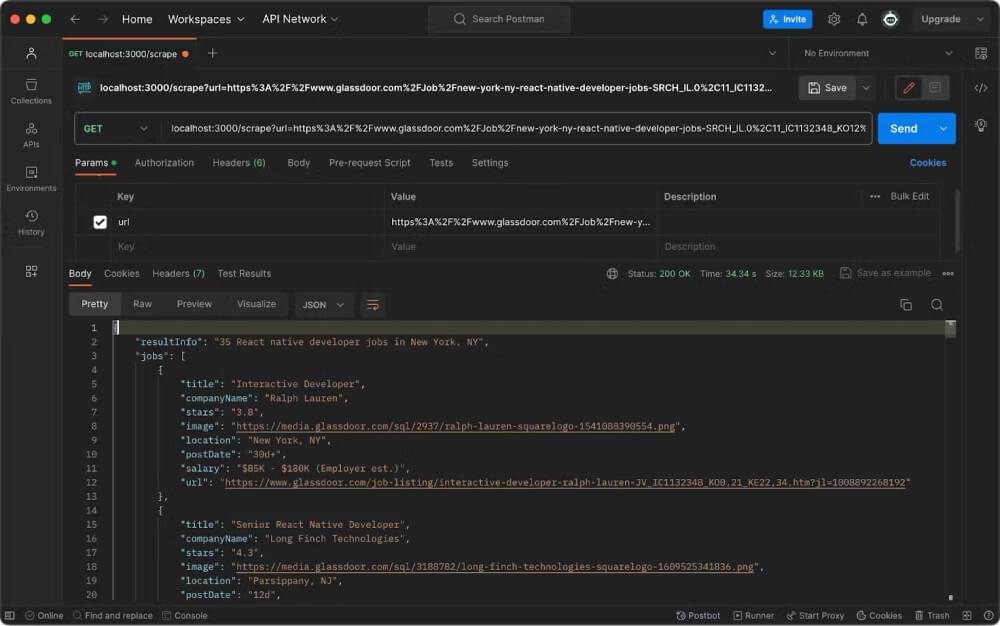Uncheck the url parameter checkbox
The height and width of the screenshot is (626, 1000).
(100, 222)
